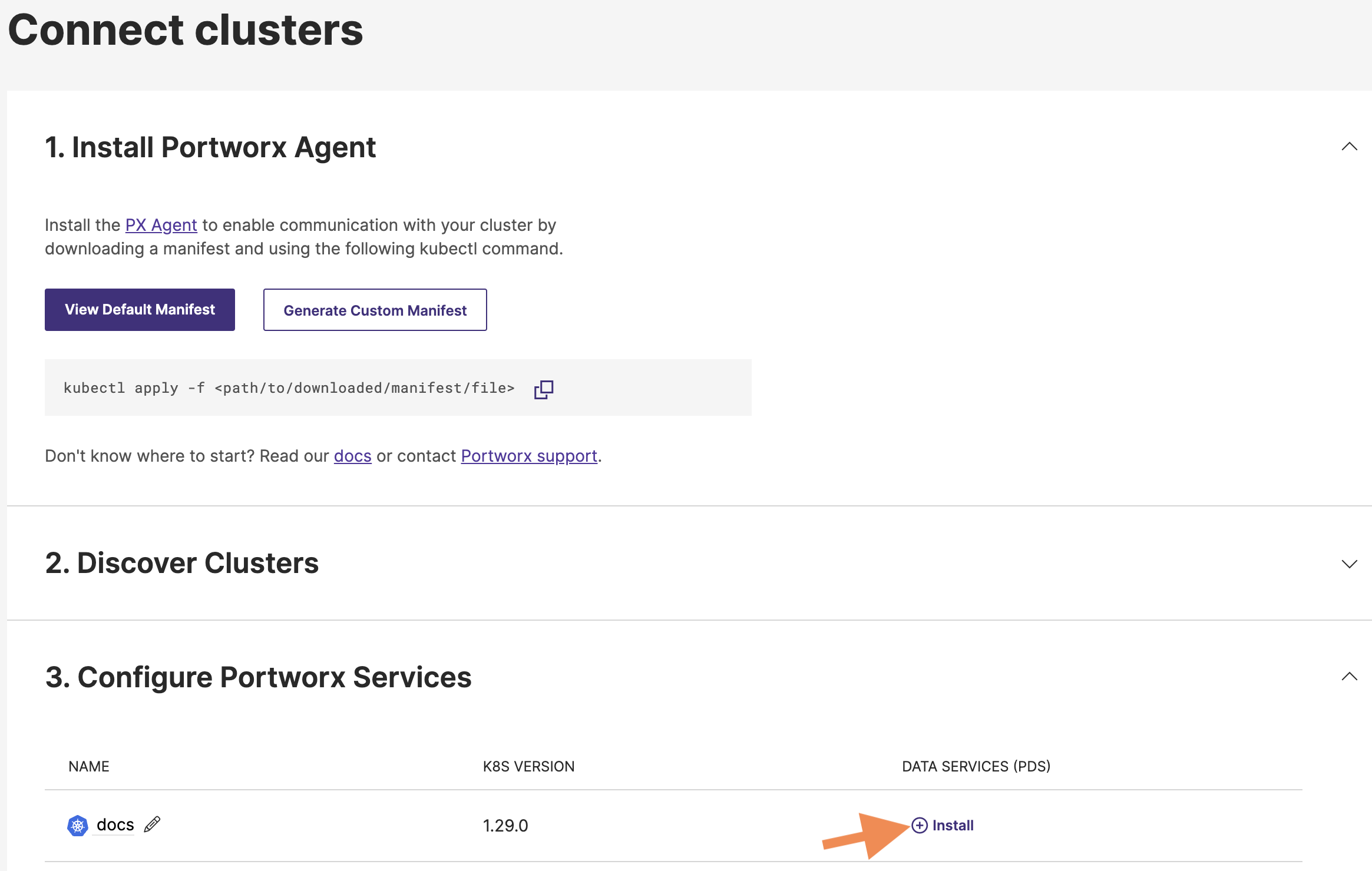This screenshot has height=871, width=1372.
Task: Open the Portworx support link
Action: tap(529, 456)
